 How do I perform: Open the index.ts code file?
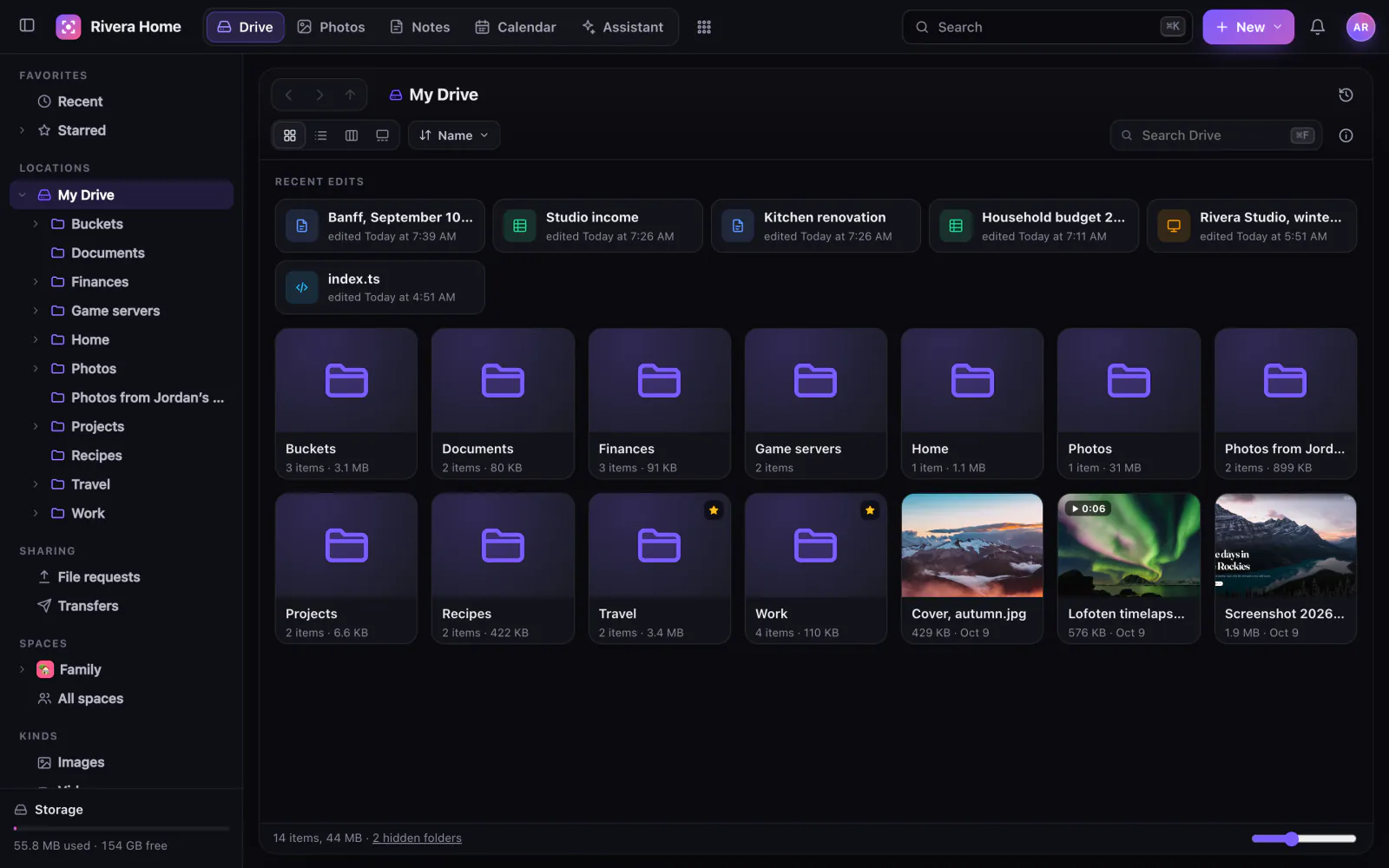coord(379,287)
